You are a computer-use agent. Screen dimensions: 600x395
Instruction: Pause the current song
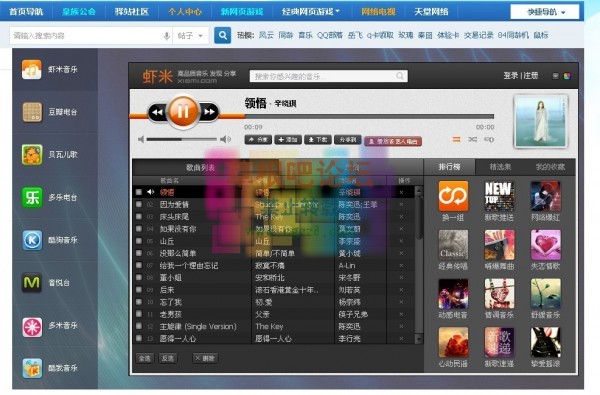coord(183,111)
